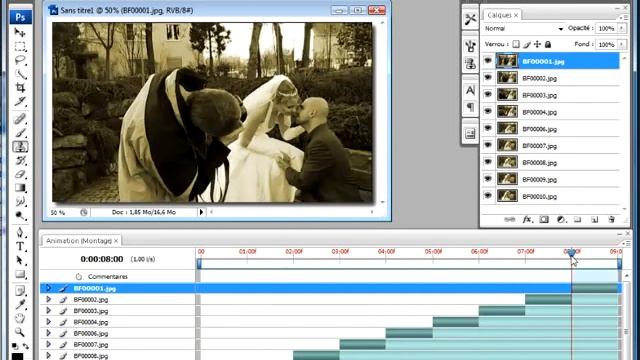
Task: Expand BF00006.jpg timeline track
Action: [x=49, y=333]
